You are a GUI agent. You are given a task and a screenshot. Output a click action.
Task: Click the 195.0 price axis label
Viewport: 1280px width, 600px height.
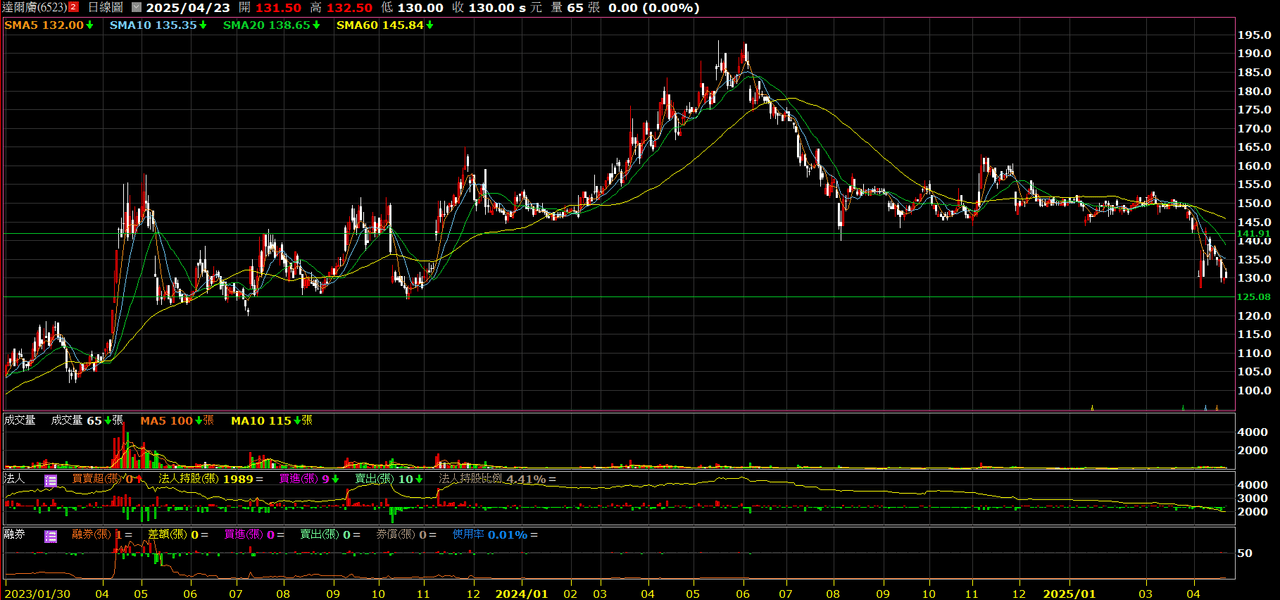(1253, 35)
